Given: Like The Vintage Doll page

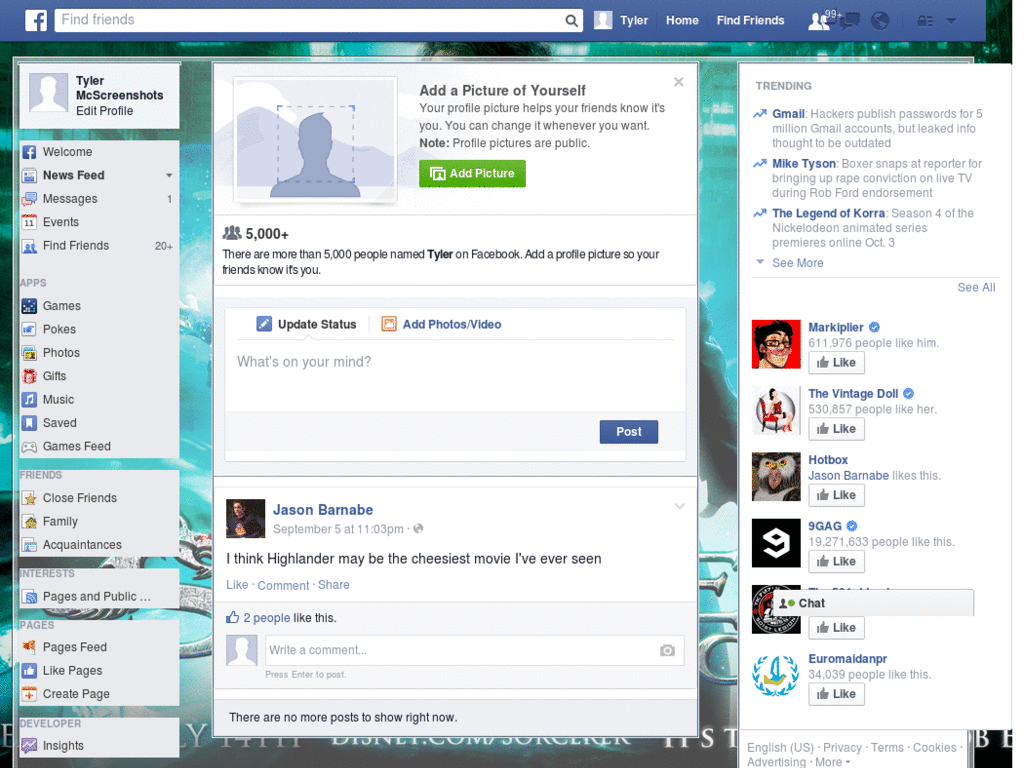Looking at the screenshot, I should [836, 429].
